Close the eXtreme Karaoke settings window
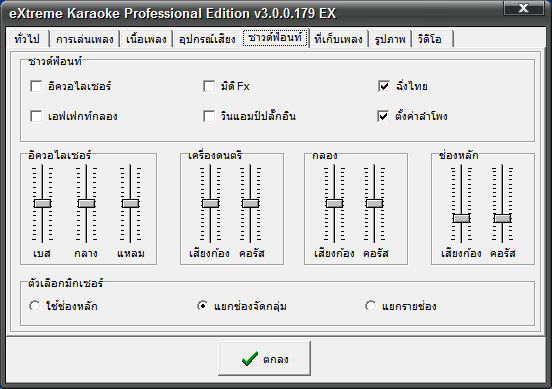This screenshot has width=552, height=389. [523, 8]
